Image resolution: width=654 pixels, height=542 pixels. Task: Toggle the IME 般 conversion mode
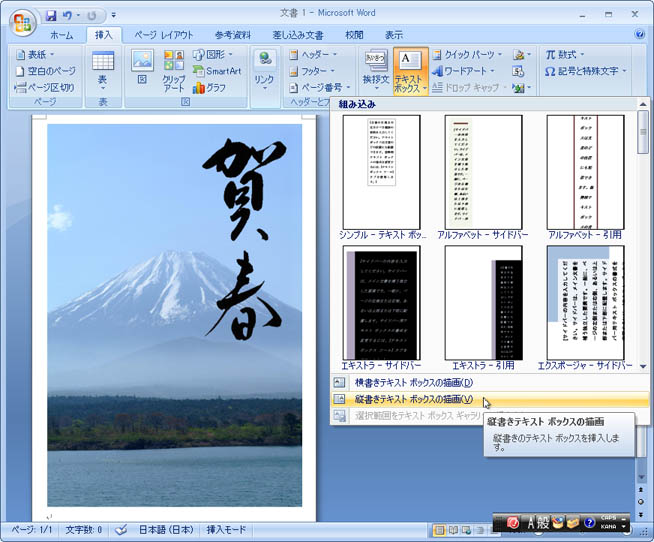(x=539, y=522)
